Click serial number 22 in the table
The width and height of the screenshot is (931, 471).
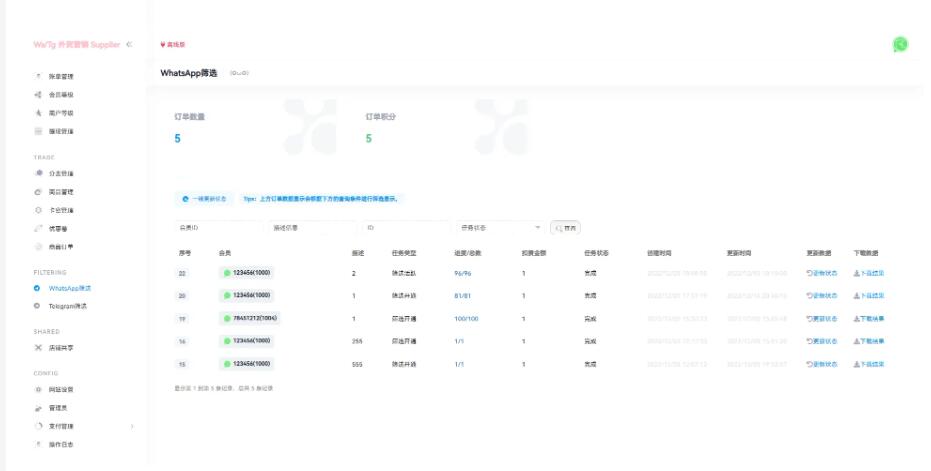[182, 274]
